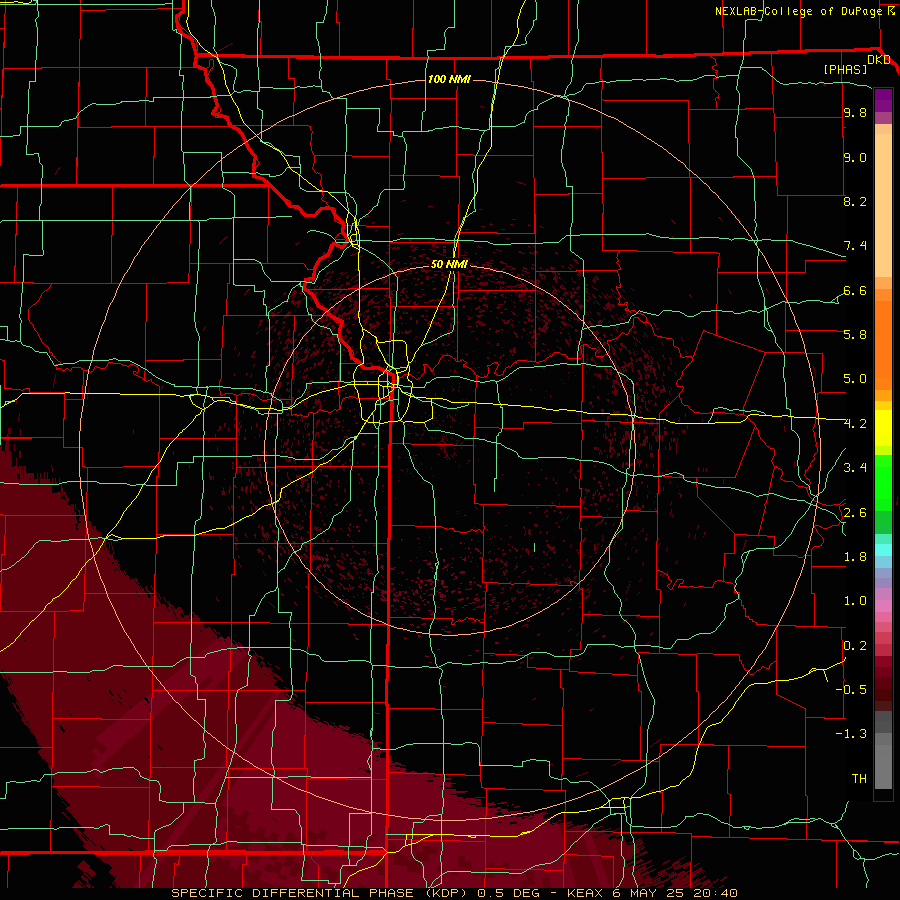This screenshot has width=900, height=900.
Task: Click the pink color bar segment
Action: 883,606
